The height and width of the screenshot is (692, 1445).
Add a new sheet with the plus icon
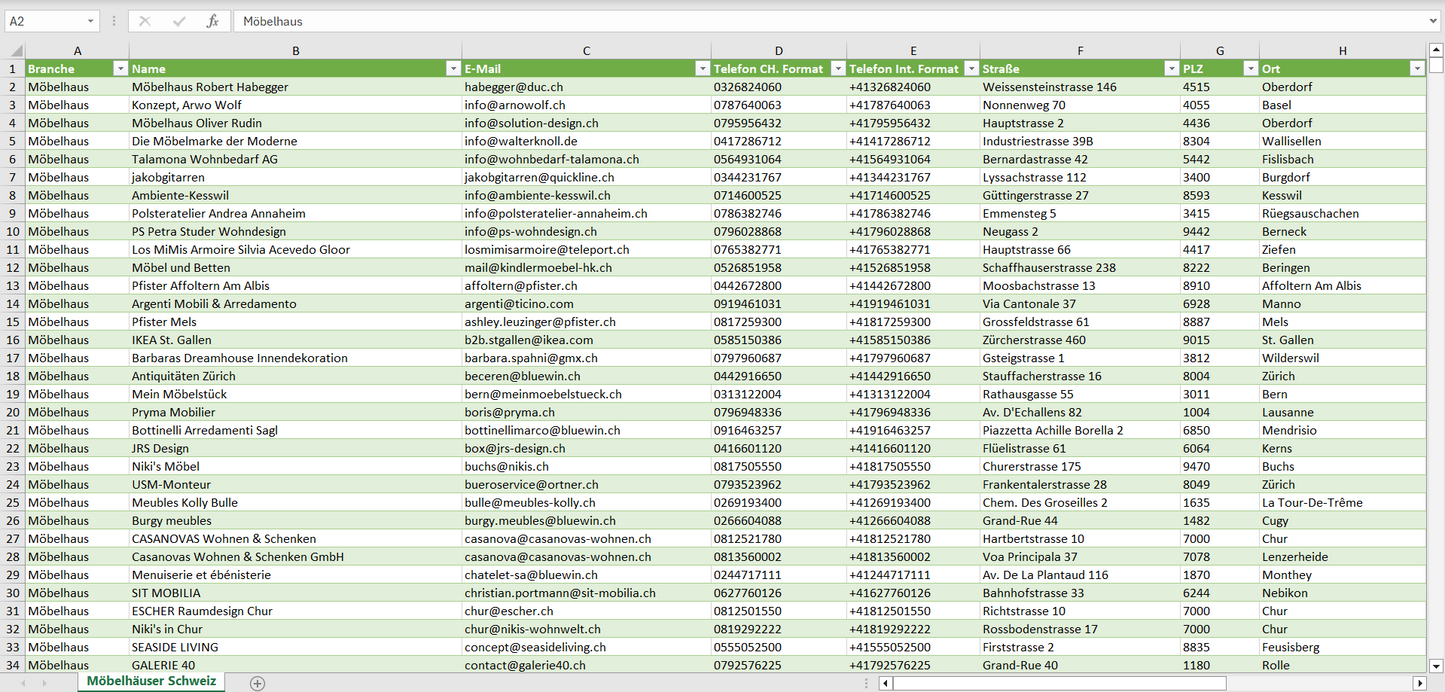point(257,683)
